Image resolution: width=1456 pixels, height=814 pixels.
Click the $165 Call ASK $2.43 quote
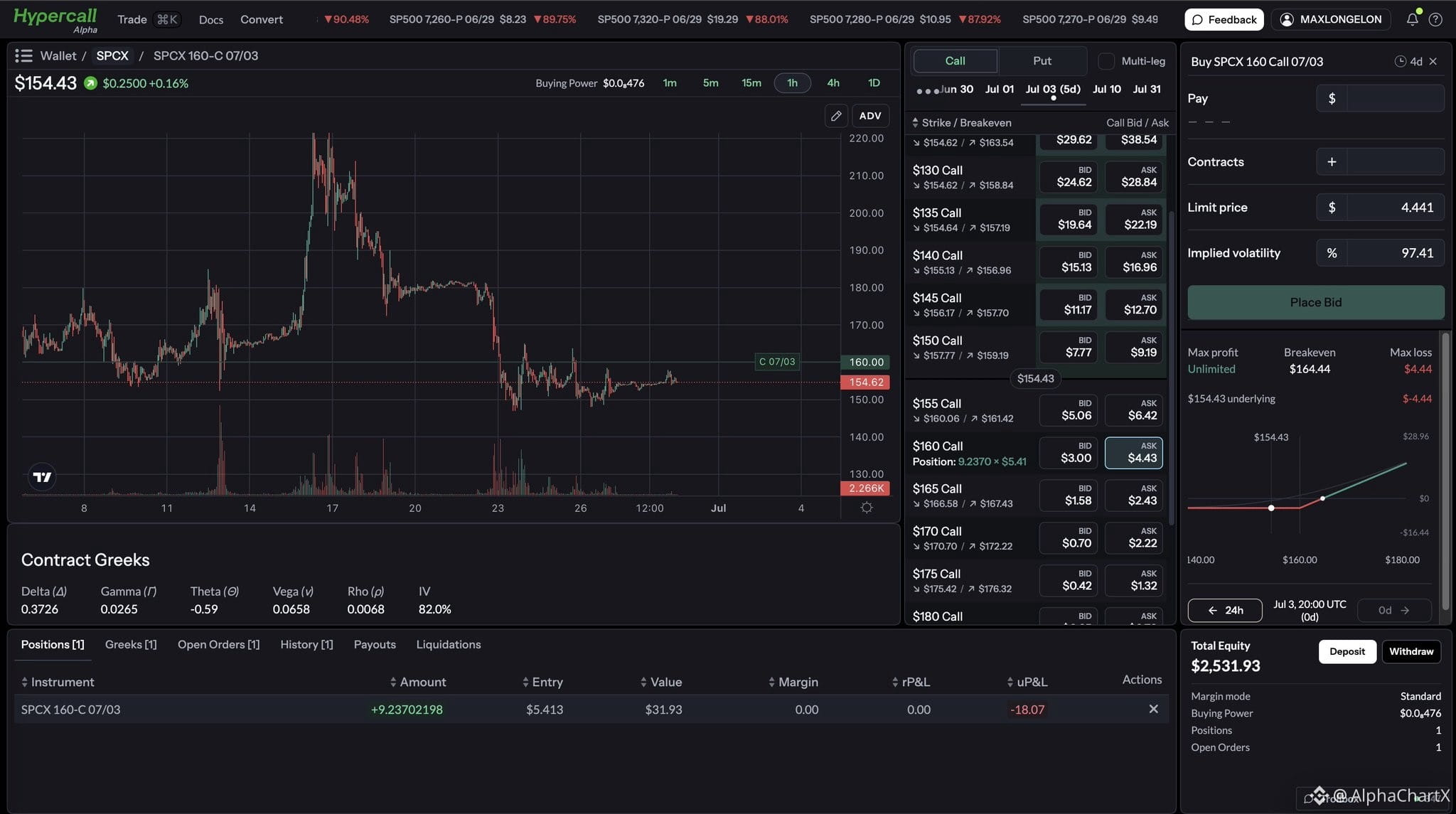tap(1133, 496)
